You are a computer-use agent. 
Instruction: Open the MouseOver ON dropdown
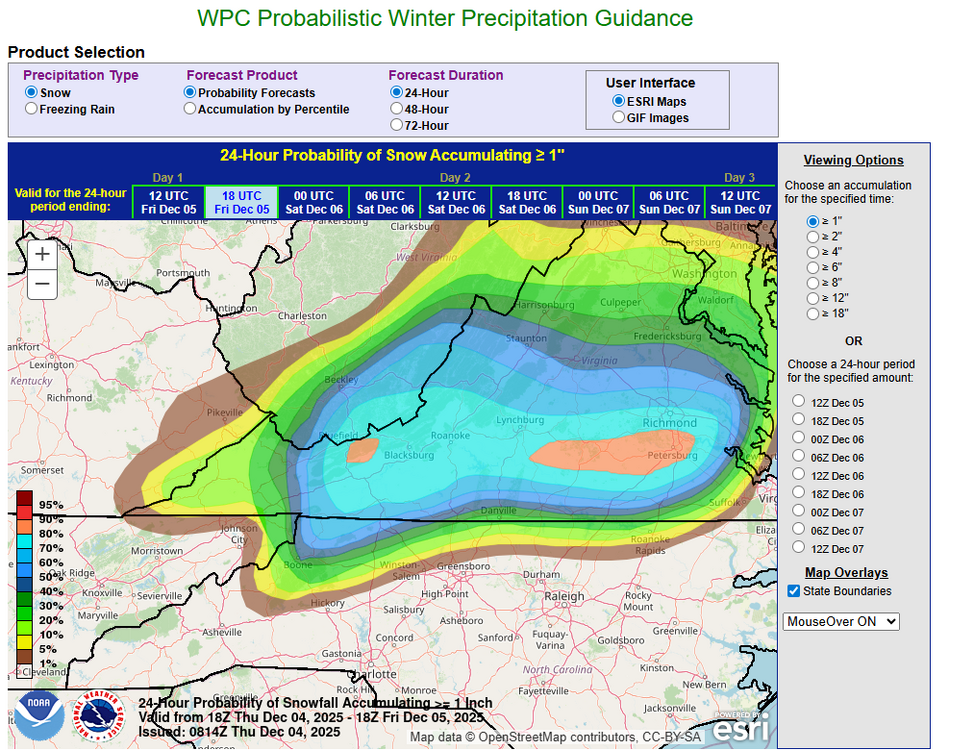841,621
